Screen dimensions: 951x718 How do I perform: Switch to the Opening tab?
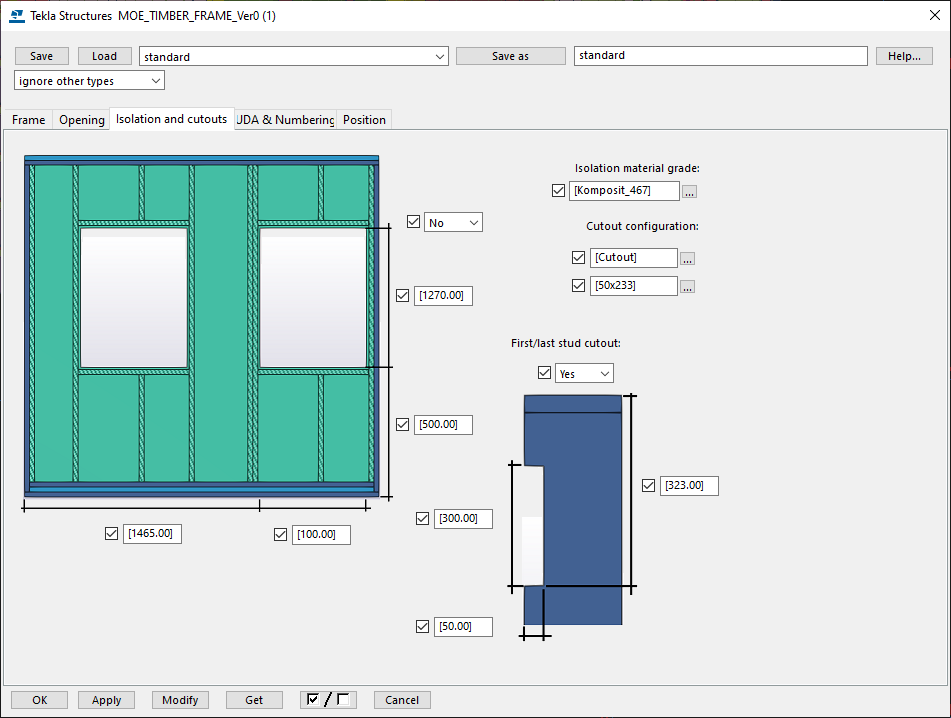82,119
